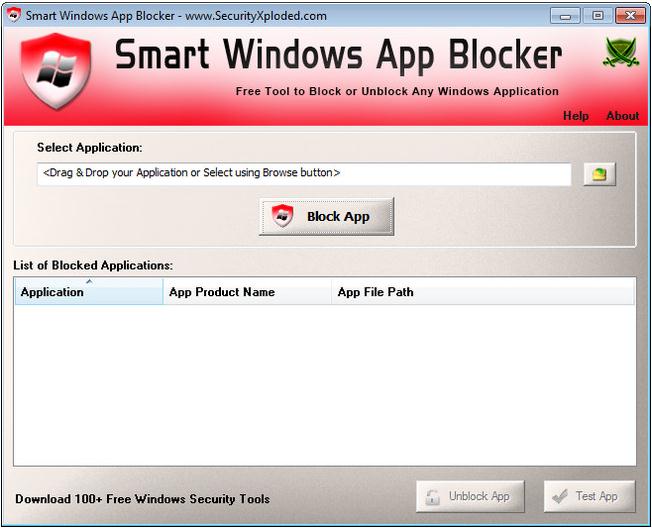Close the Smart Windows App Blocker window
Viewport: 652px width, 529px height.
(x=630, y=16)
